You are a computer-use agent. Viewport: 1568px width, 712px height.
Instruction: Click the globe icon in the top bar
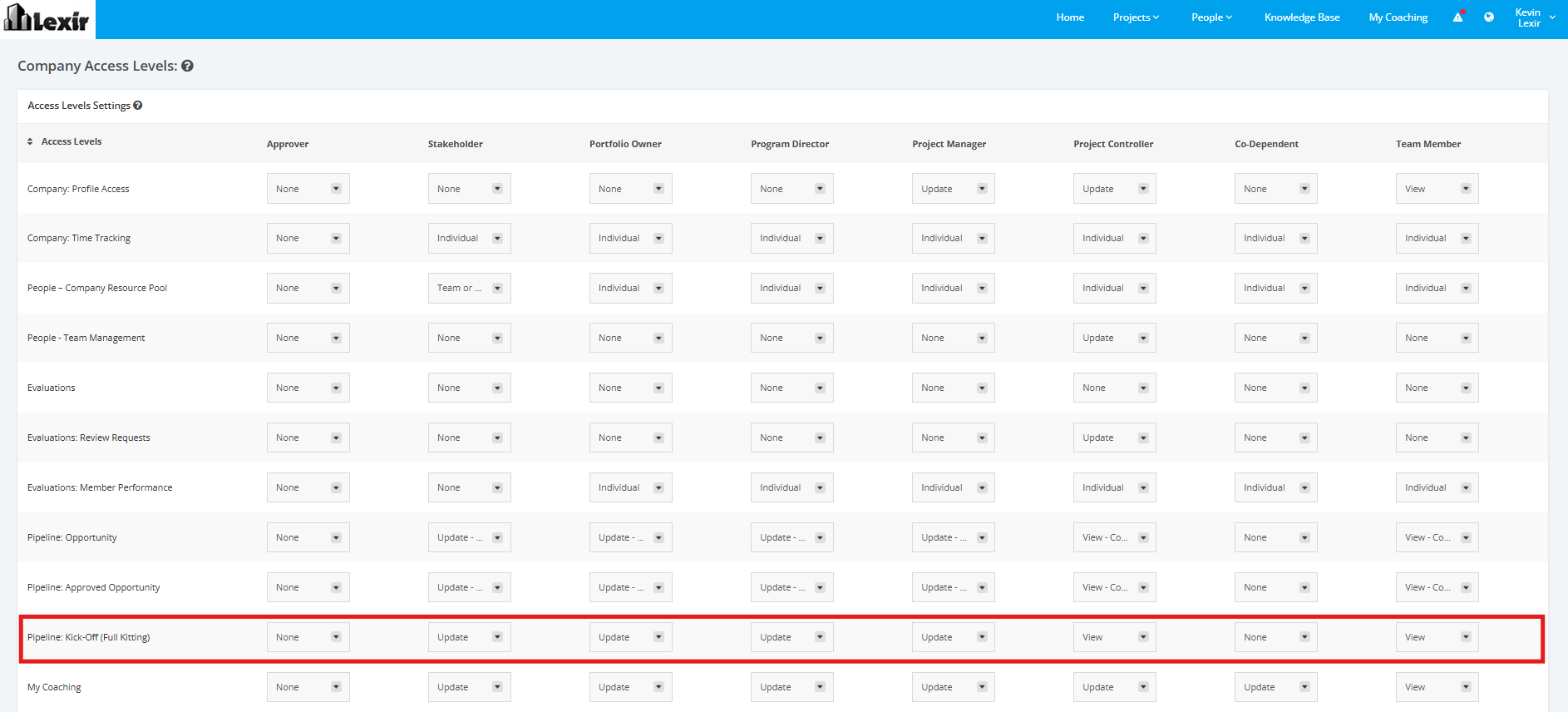click(x=1489, y=17)
